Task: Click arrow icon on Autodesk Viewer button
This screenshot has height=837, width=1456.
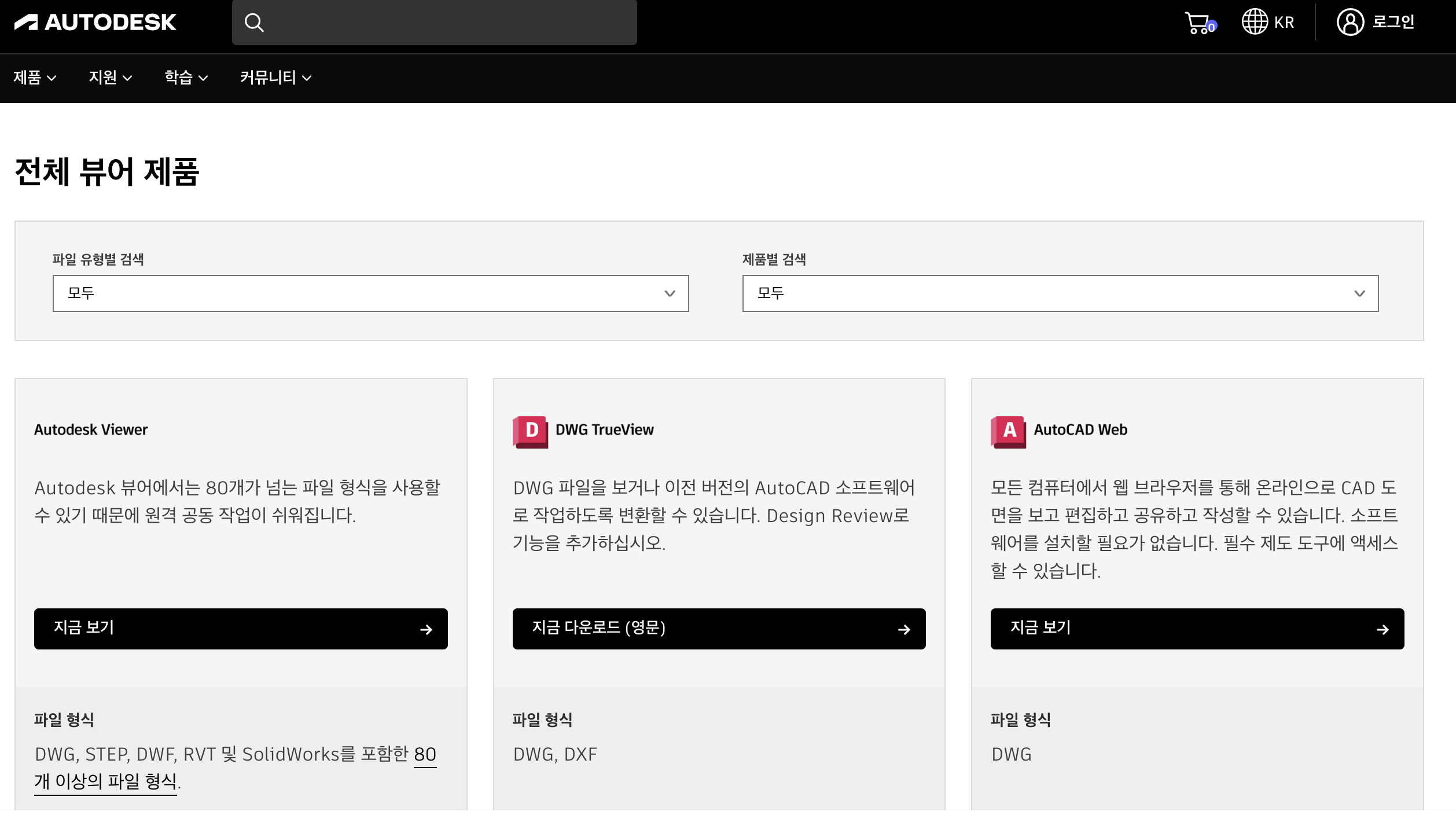Action: click(x=426, y=629)
